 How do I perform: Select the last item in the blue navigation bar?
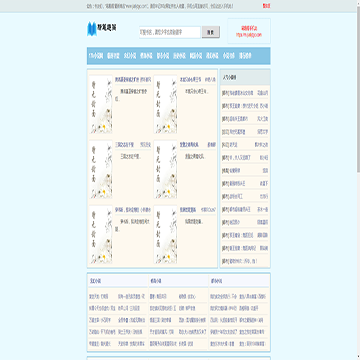(245, 56)
